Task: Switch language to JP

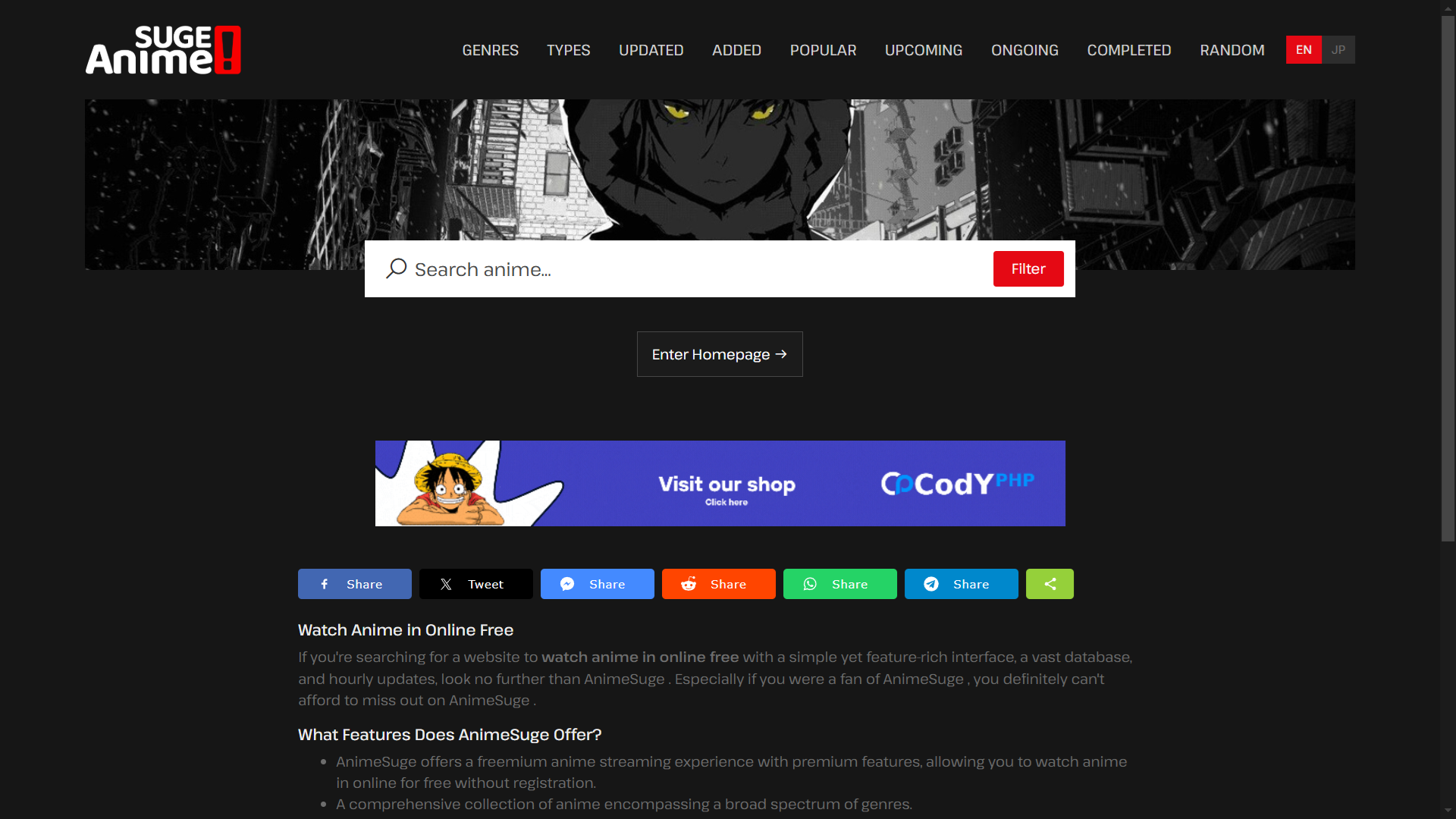Action: coord(1338,50)
